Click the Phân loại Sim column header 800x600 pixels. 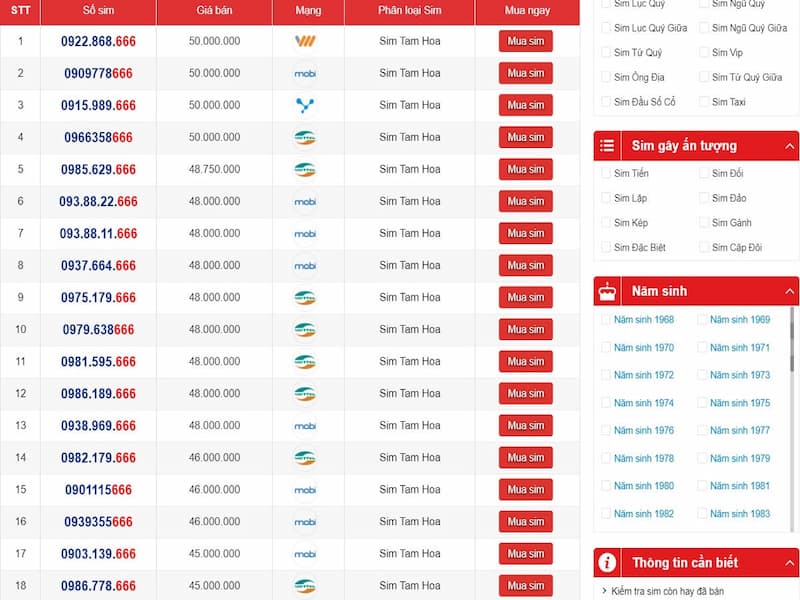pos(410,10)
